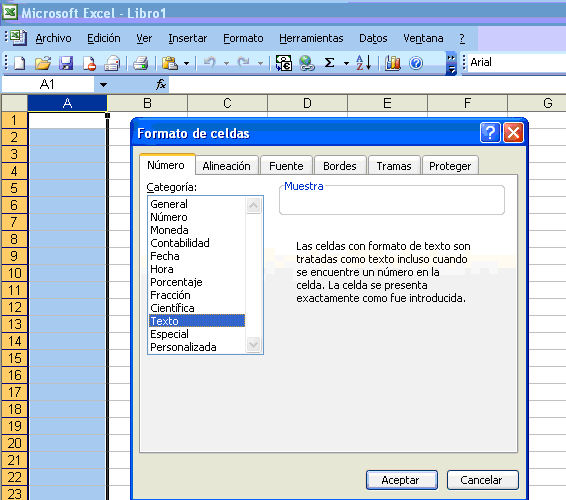The height and width of the screenshot is (500, 566).
Task: Insert hyperlink with the globe icon
Action: pyautogui.click(x=306, y=63)
